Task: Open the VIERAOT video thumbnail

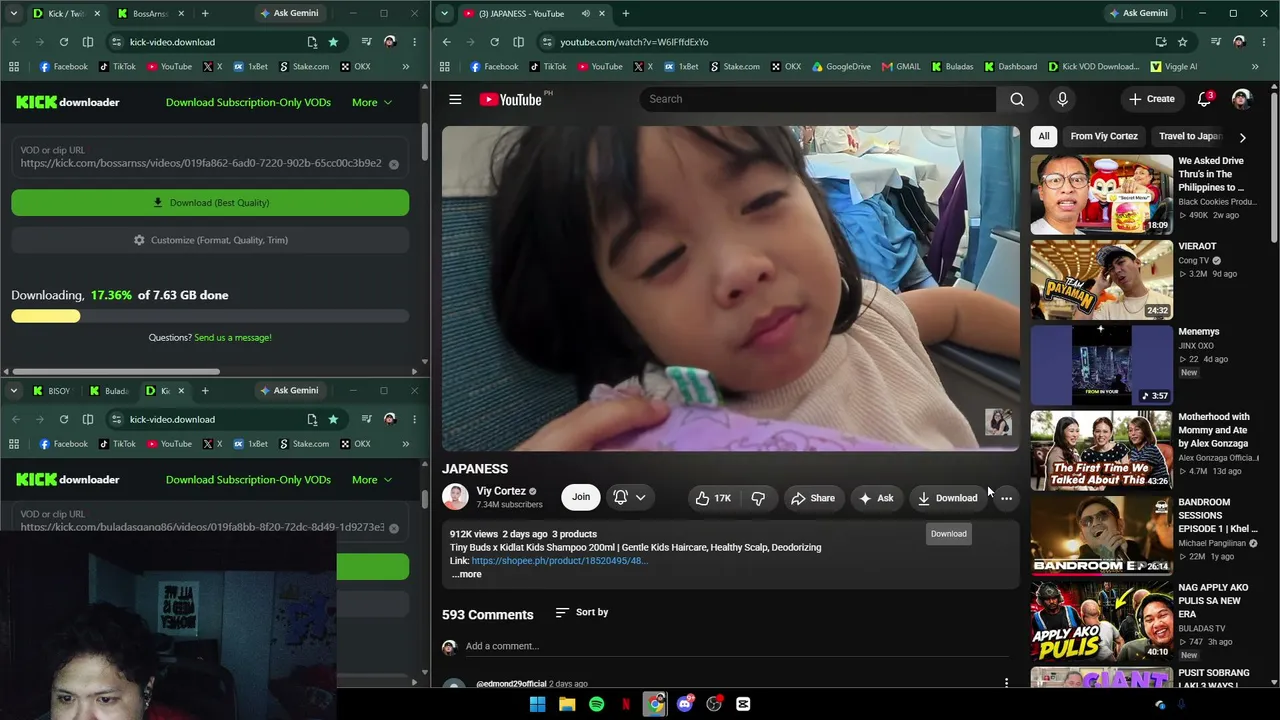Action: 1102,279
